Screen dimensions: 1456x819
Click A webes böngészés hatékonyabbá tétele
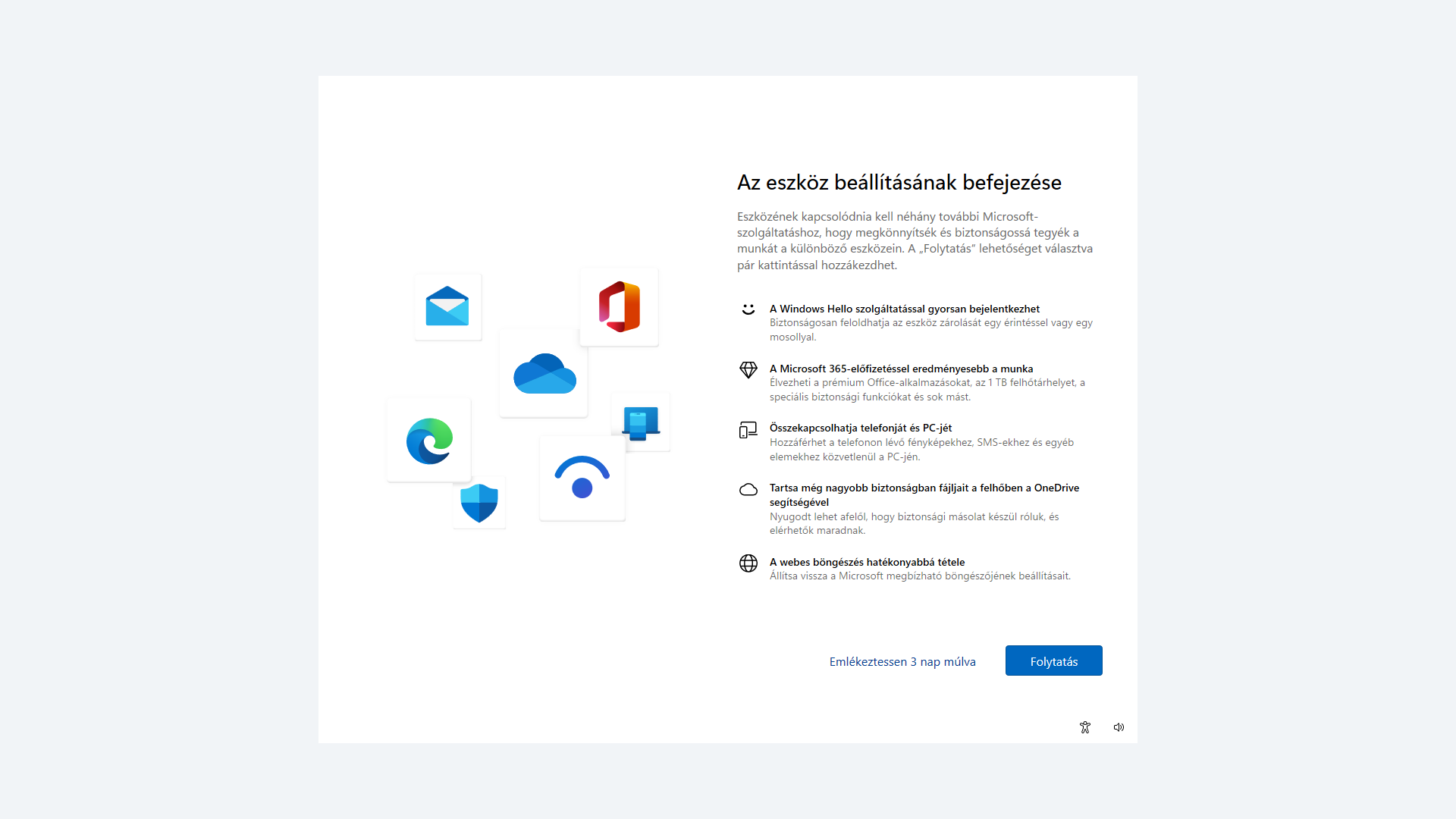(868, 562)
